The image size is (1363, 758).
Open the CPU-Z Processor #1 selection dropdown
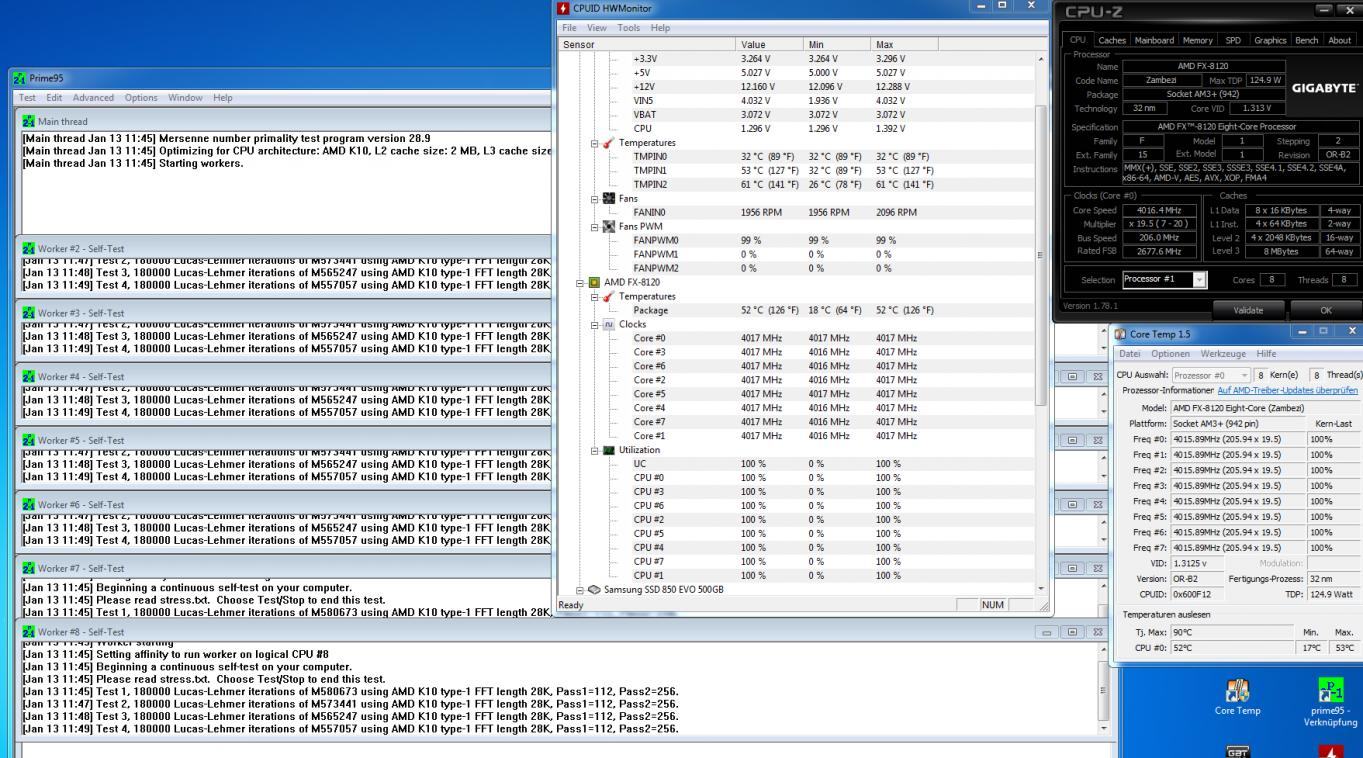point(1201,279)
